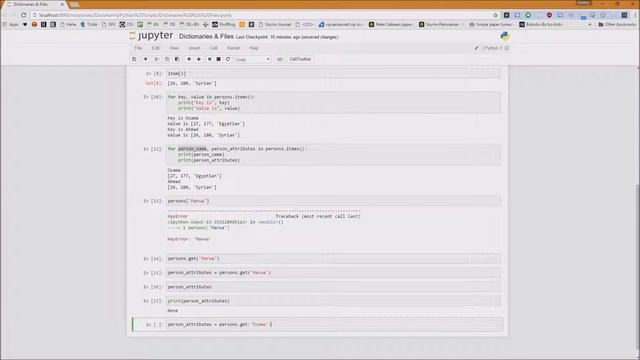Select the Dictionaries & Files browser tab
This screenshot has height=360, width=640.
click(x=34, y=4)
